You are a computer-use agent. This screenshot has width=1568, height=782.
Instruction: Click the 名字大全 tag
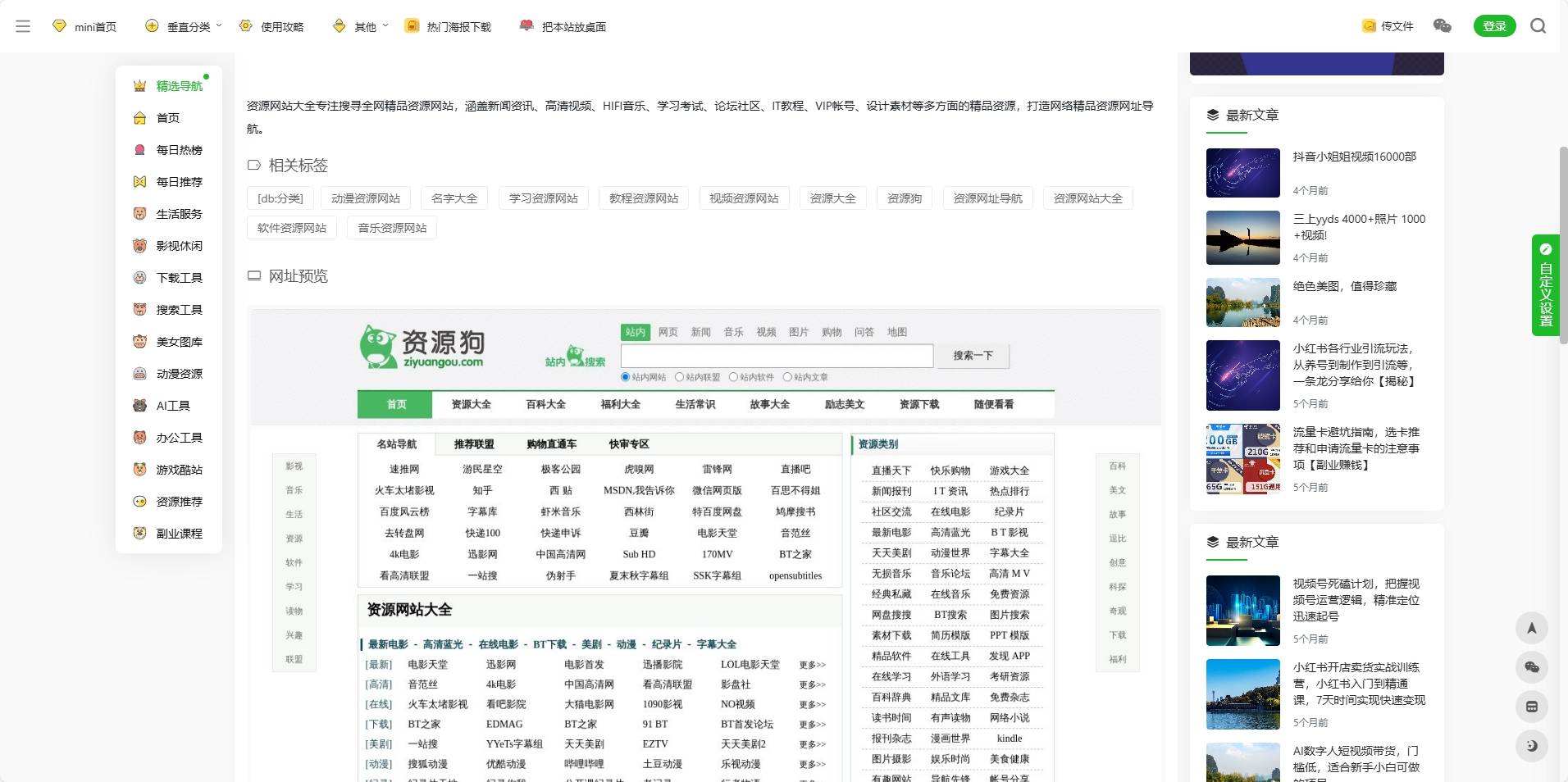click(454, 198)
